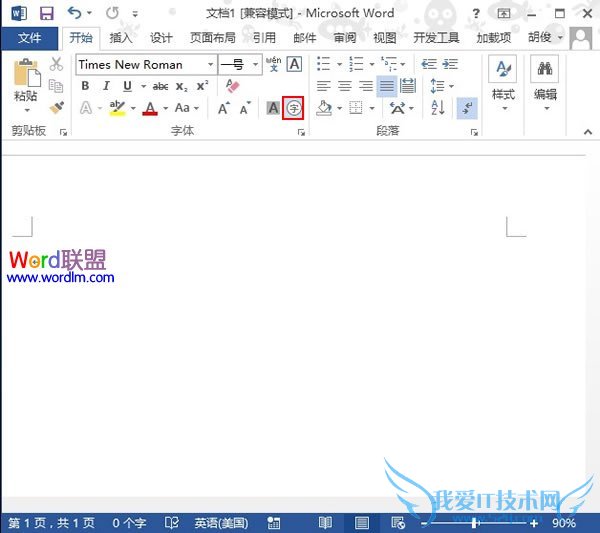
Task: Expand bullet list library arrow
Action: [x=339, y=64]
